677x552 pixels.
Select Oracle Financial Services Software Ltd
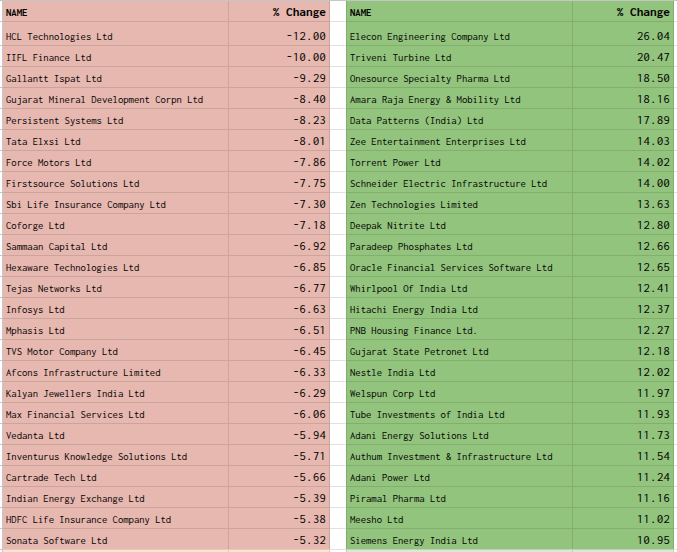click(x=459, y=268)
